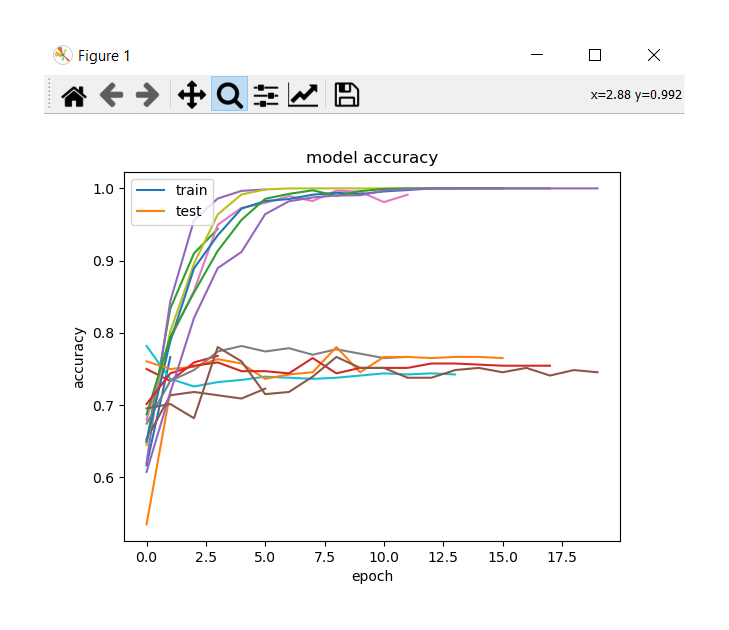
Task: Close the Figure 1 window
Action: coord(653,55)
